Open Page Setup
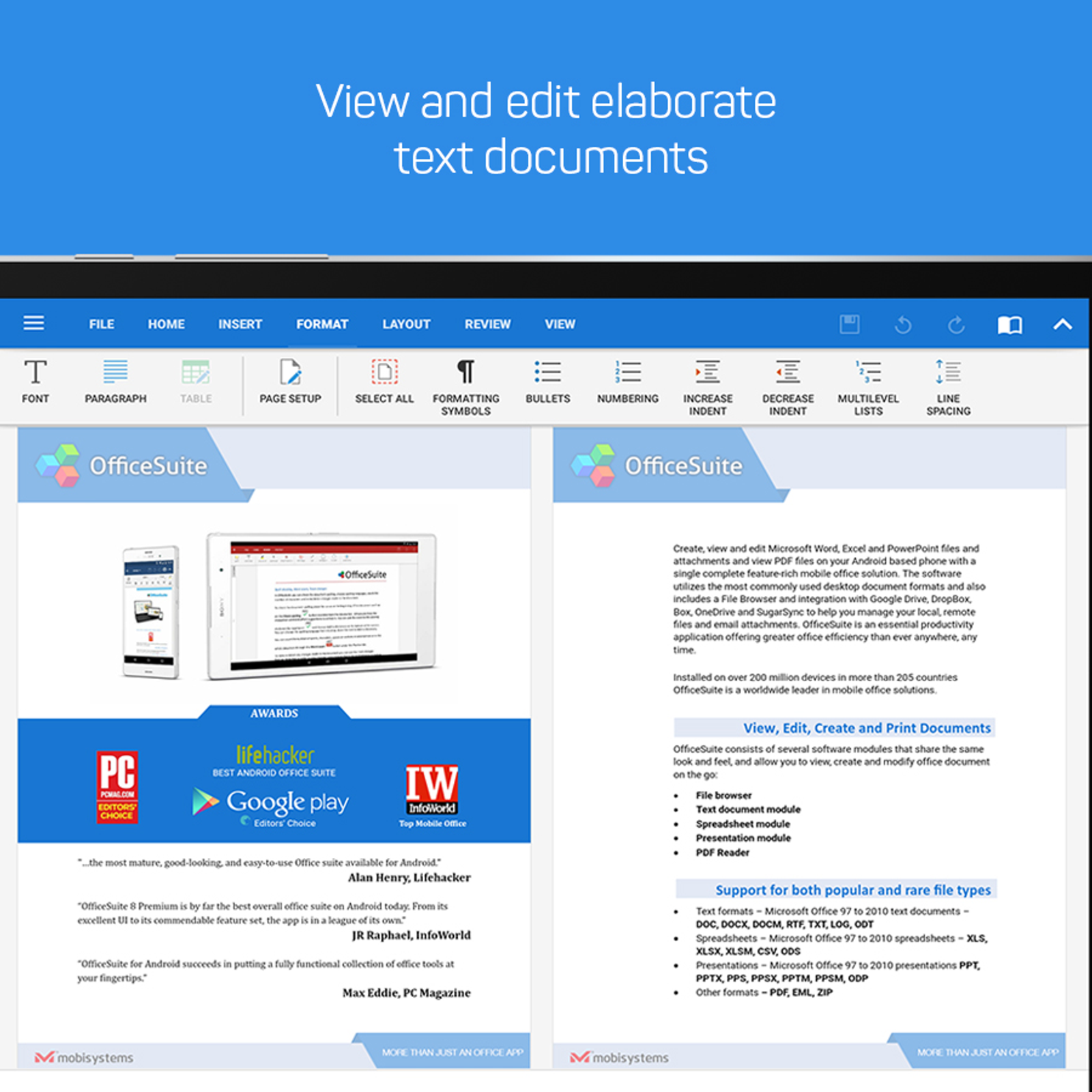The image size is (1092, 1092). [290, 382]
